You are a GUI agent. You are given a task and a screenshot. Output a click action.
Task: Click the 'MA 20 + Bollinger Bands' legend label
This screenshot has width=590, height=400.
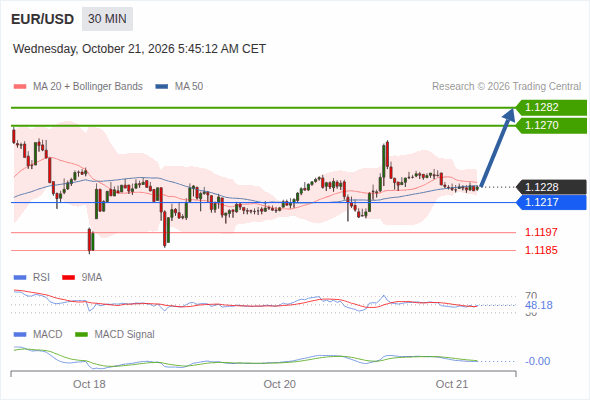click(88, 87)
